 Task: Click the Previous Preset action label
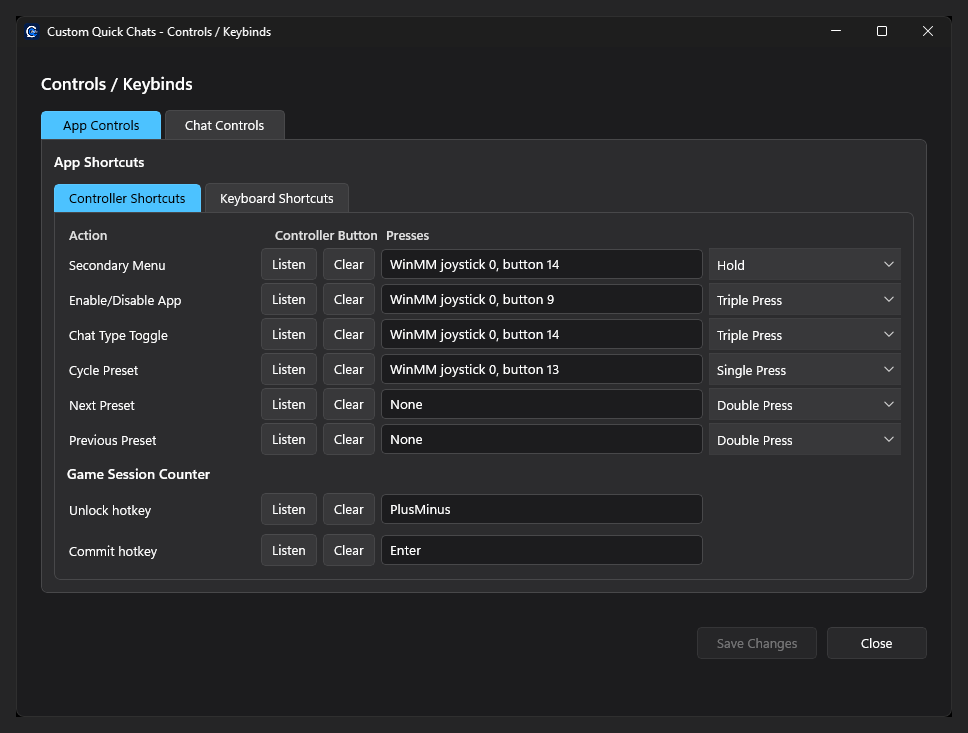(113, 440)
